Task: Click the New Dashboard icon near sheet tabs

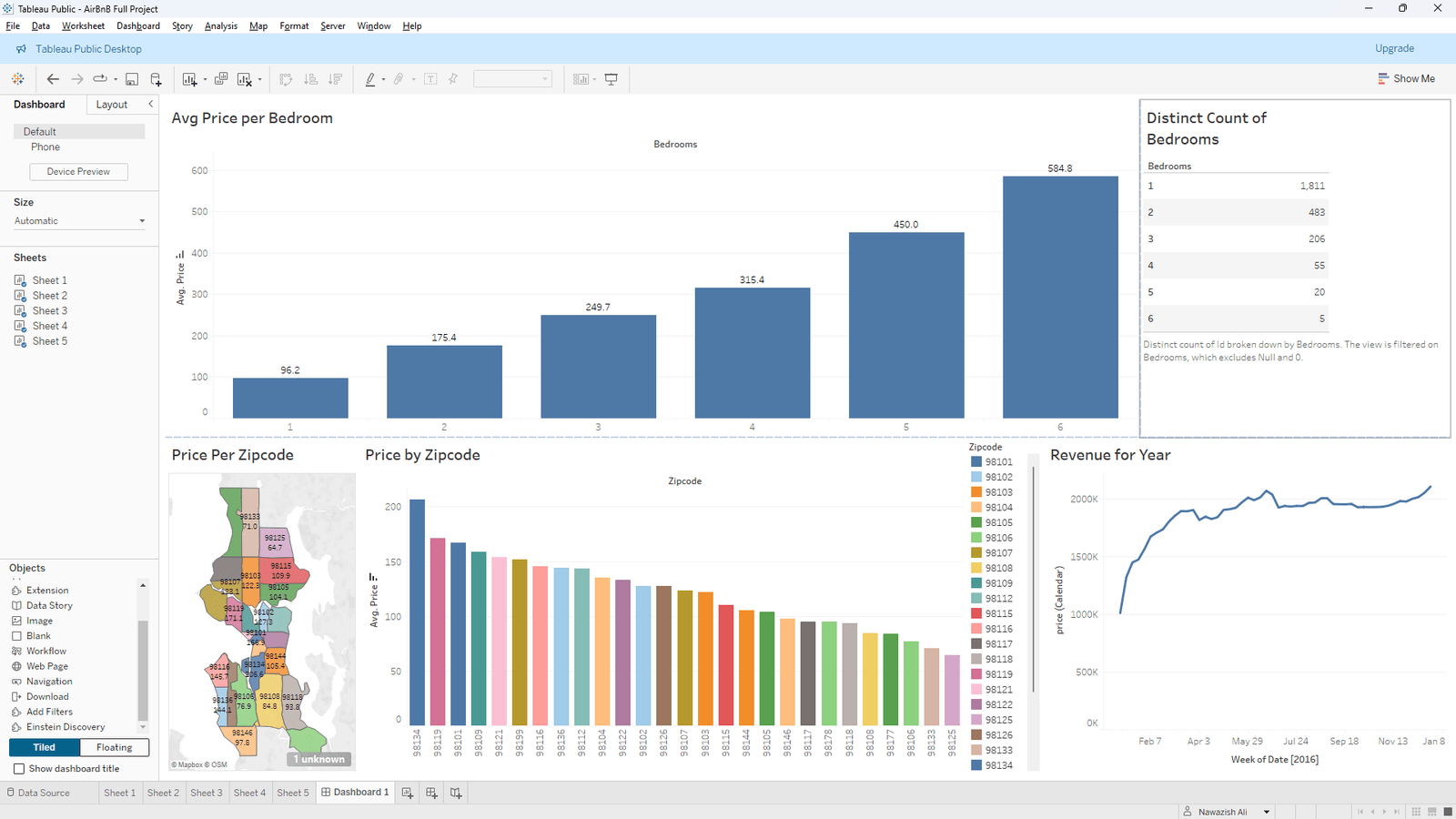Action: 430,793
